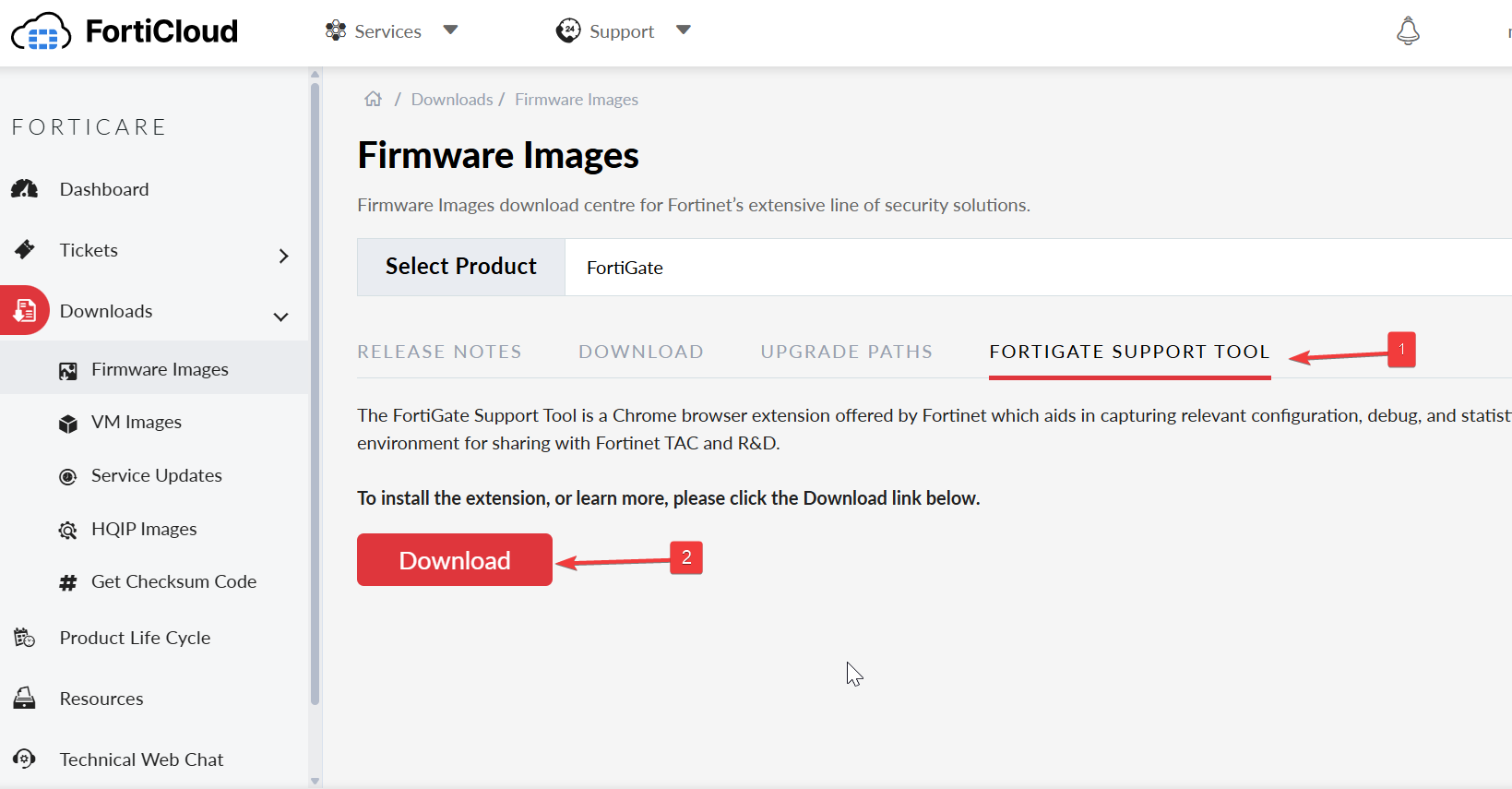Click the Technical Web Chat headset icon
1512x789 pixels.
pos(25,759)
